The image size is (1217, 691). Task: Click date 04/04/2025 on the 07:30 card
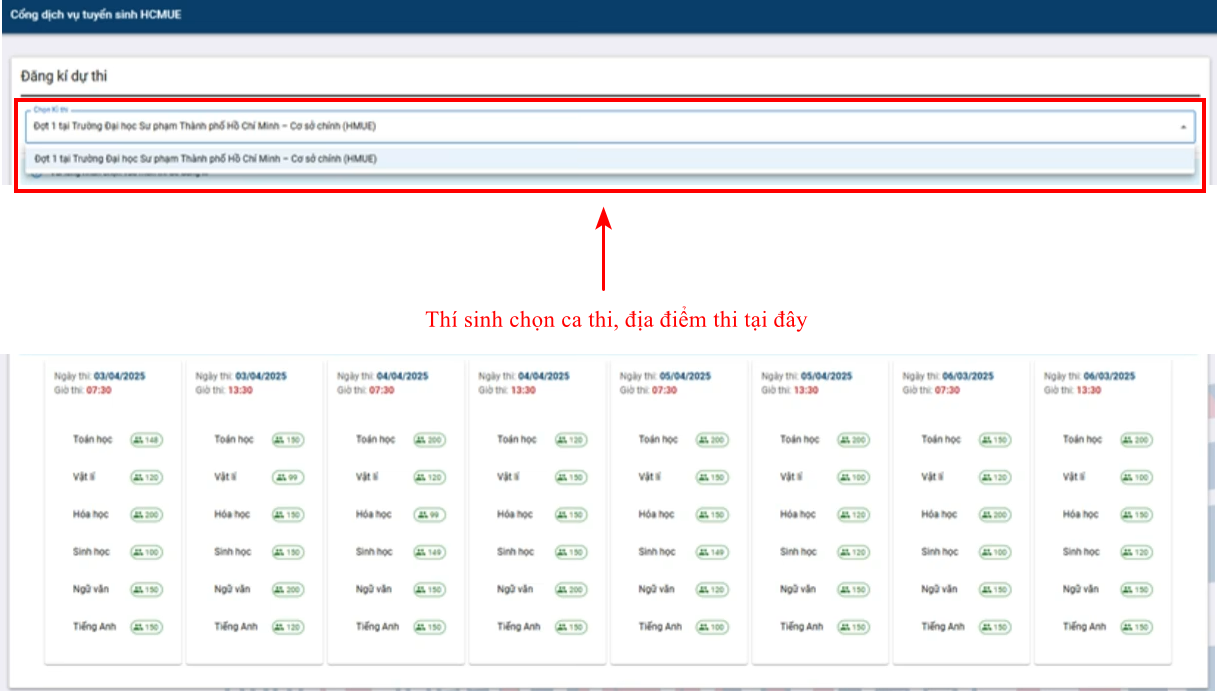tap(403, 376)
